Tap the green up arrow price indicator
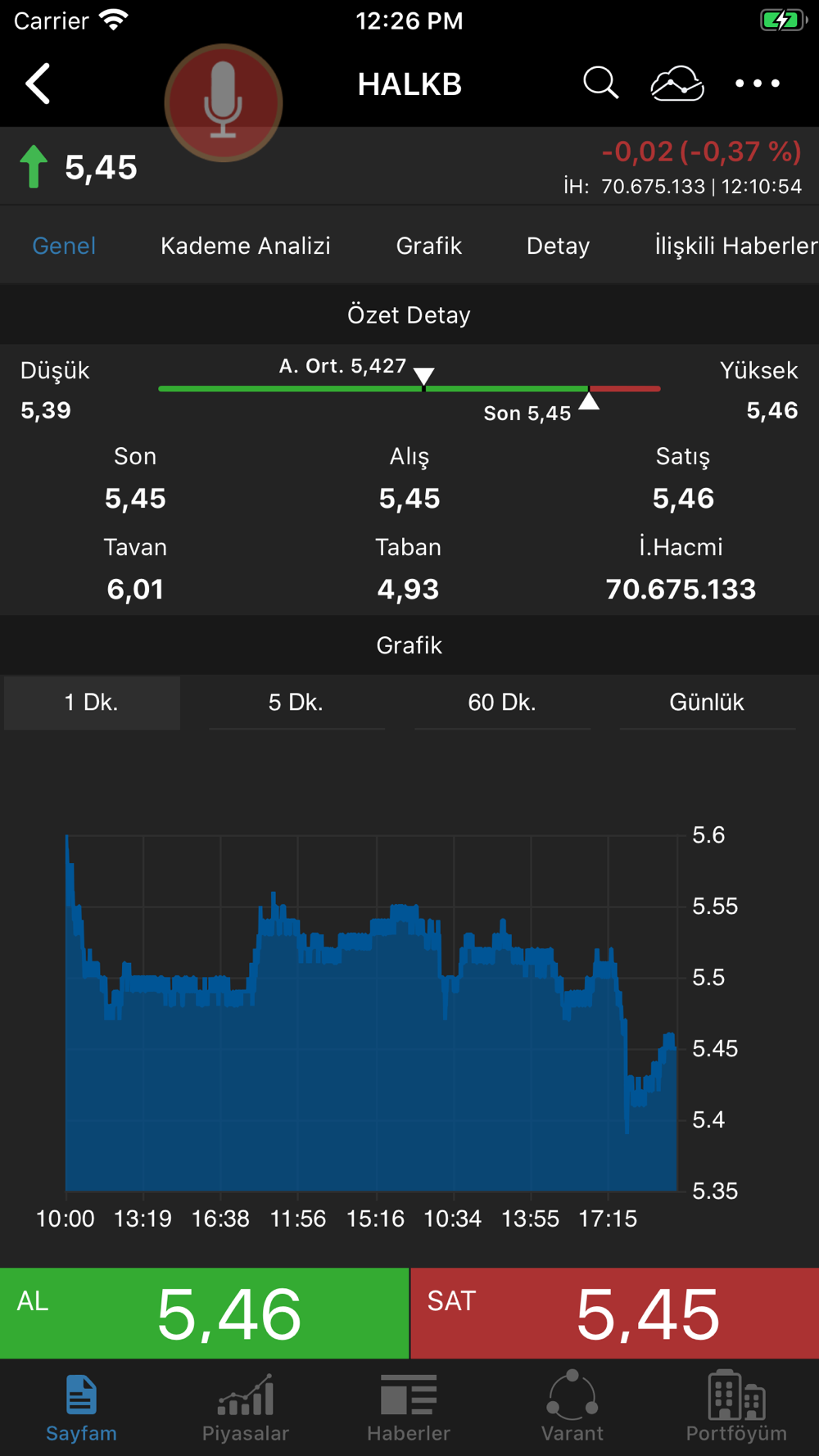819x1456 pixels. [x=34, y=166]
